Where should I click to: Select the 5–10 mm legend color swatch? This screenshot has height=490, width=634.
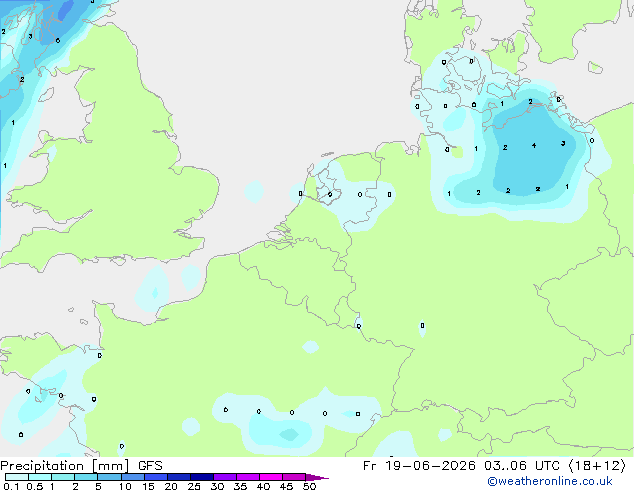click(110, 477)
